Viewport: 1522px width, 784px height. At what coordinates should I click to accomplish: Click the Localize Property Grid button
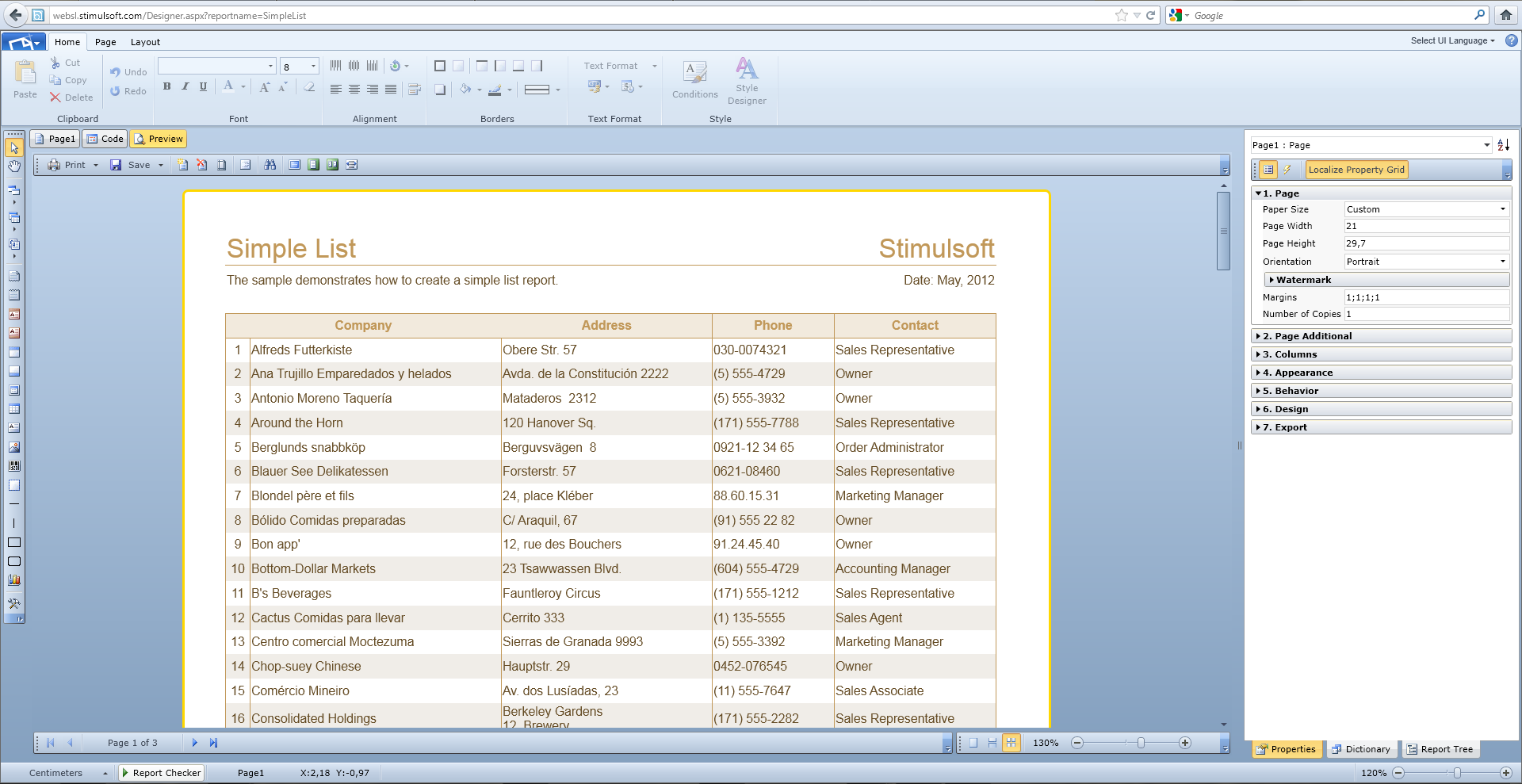(1356, 170)
